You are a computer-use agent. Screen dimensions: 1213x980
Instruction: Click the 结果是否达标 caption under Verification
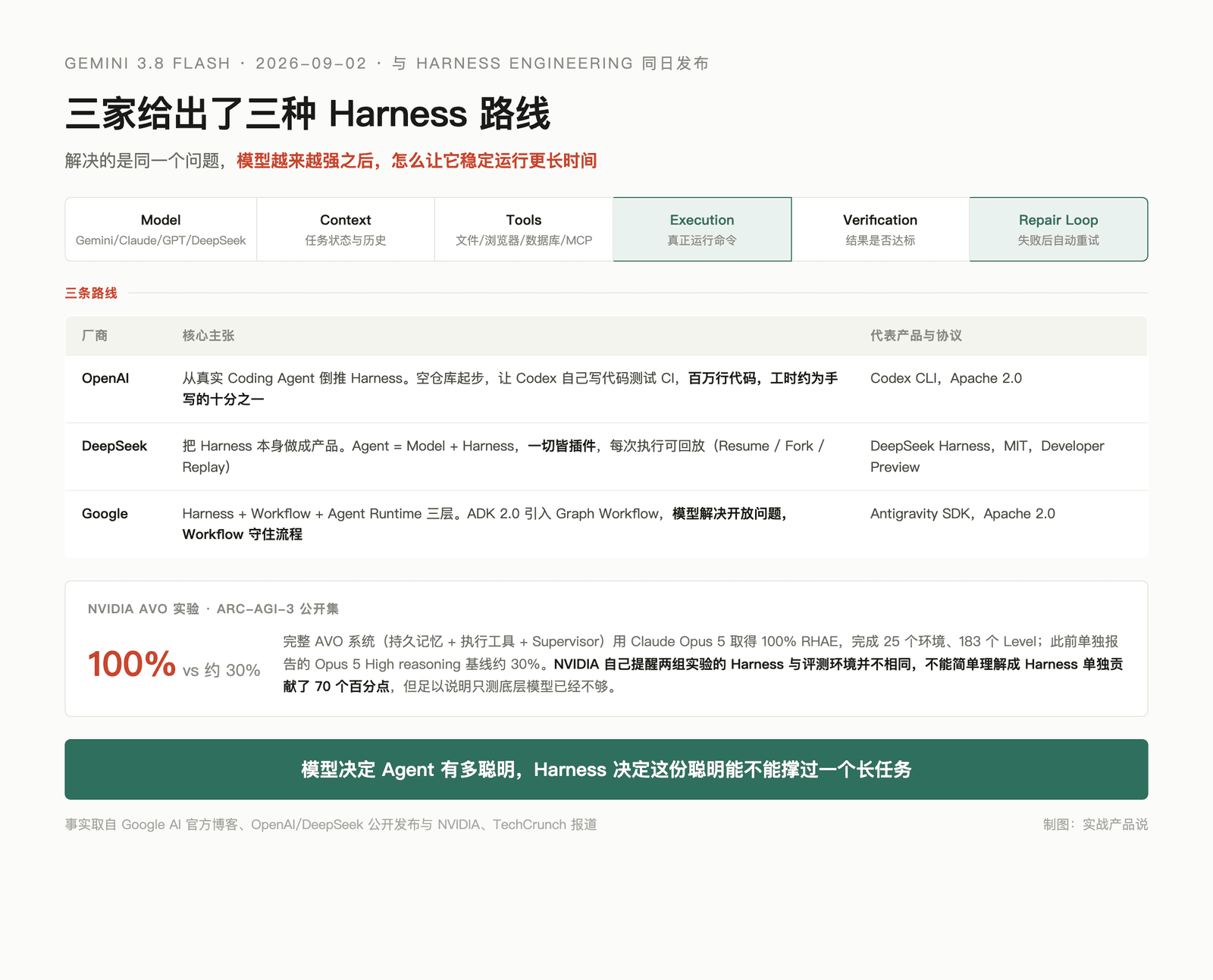tap(880, 240)
